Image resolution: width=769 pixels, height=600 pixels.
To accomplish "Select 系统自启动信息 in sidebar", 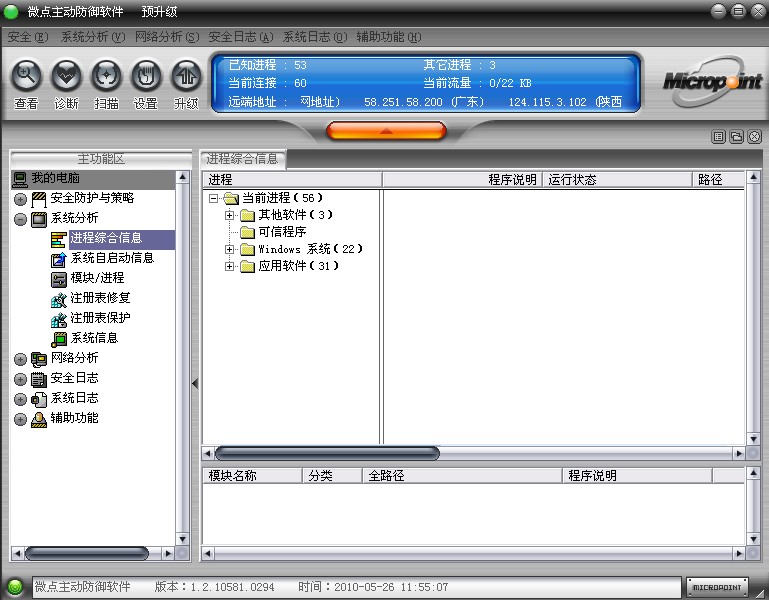I will click(x=112, y=259).
